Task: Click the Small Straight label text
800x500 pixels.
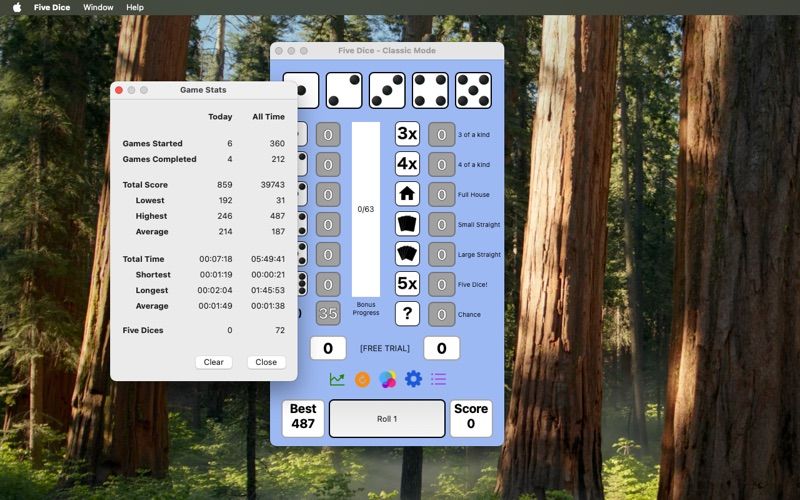Action: pos(479,224)
